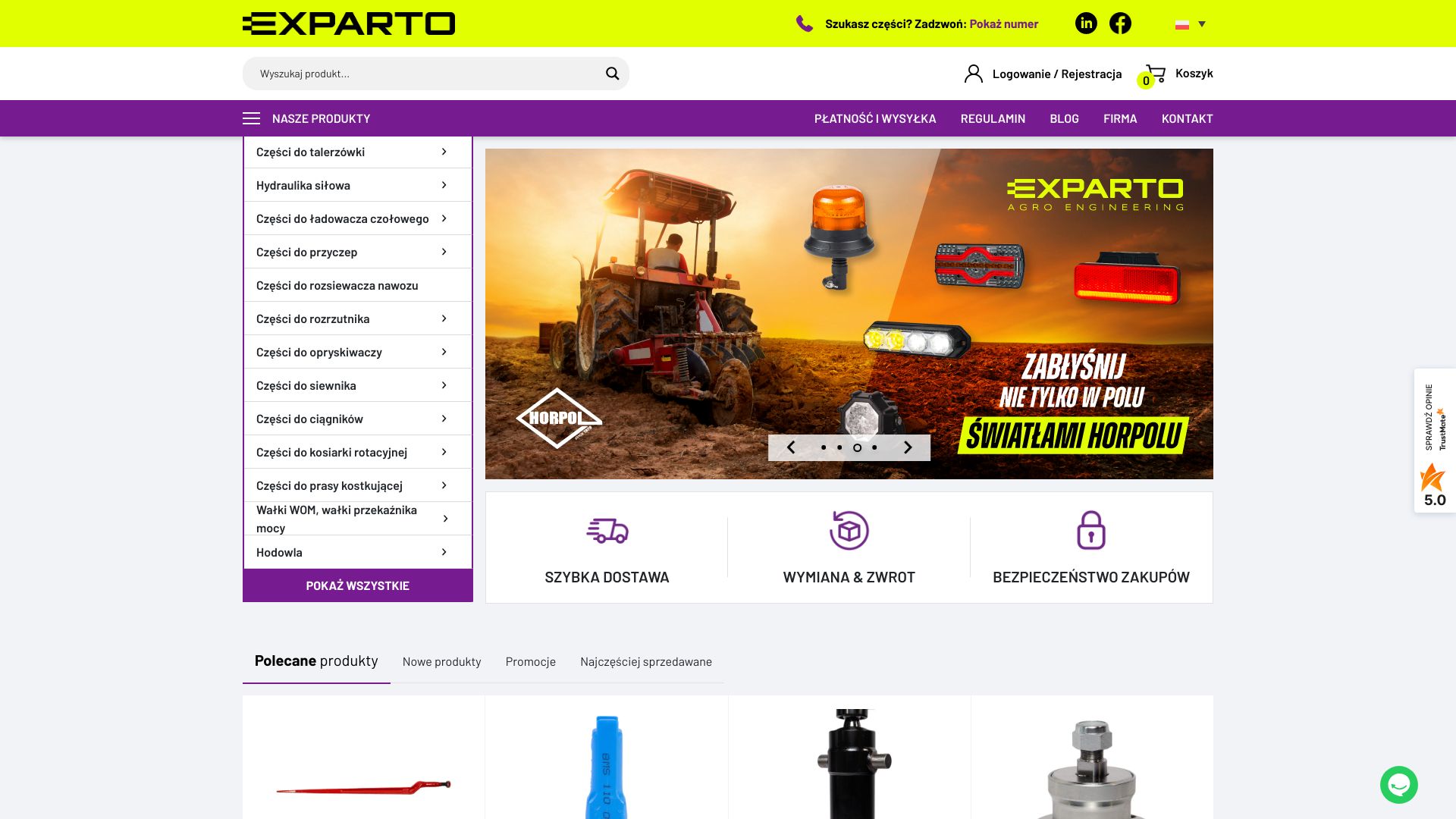Open Części do talerzówki category text
This screenshot has height=819, width=1456.
tap(310, 152)
